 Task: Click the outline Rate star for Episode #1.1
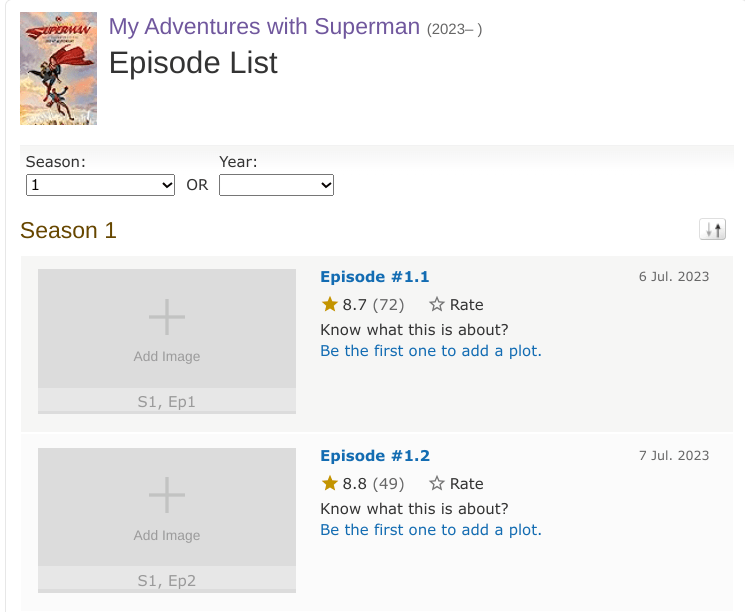tap(437, 305)
